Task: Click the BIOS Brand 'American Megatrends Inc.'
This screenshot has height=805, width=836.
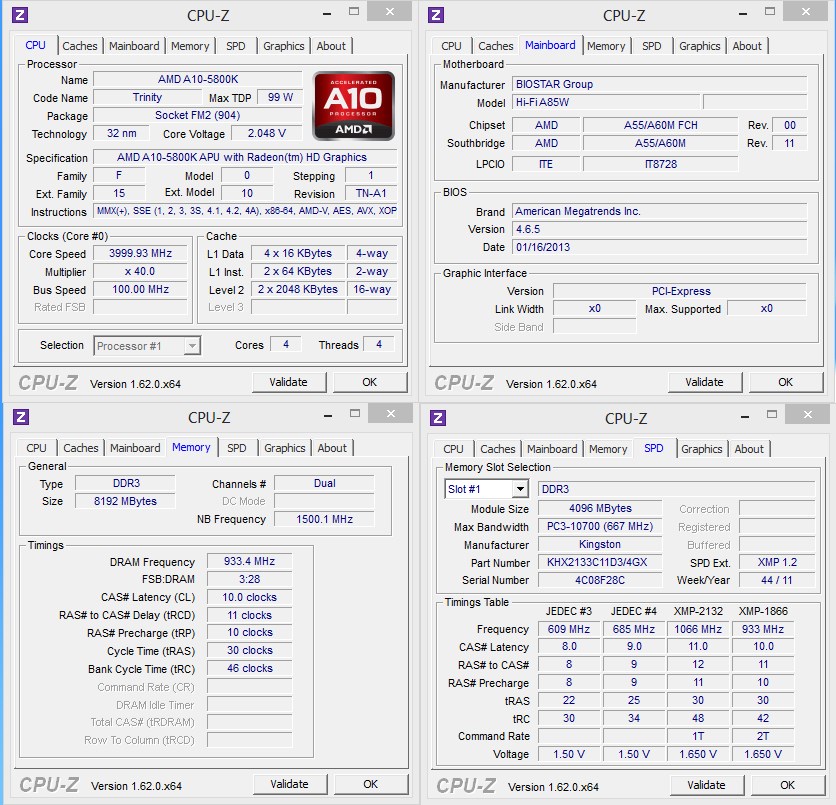Action: [660, 211]
